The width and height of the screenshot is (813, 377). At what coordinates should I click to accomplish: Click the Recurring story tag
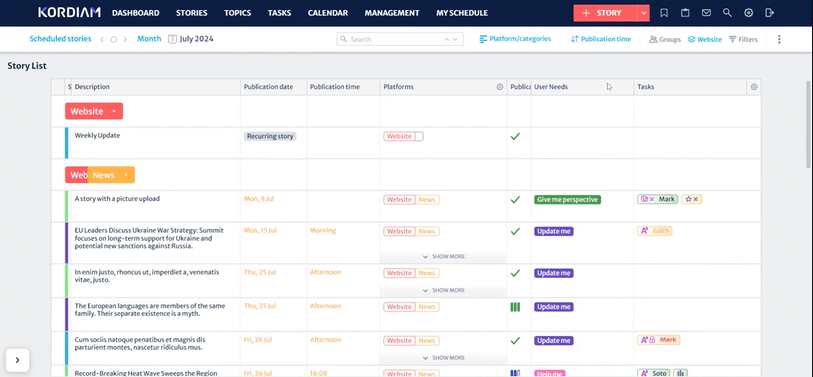coord(270,136)
